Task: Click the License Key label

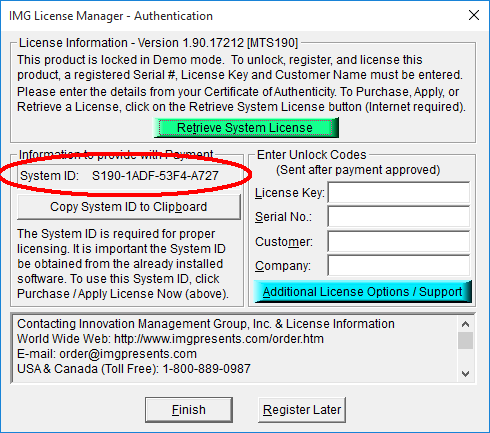Action: pos(290,193)
